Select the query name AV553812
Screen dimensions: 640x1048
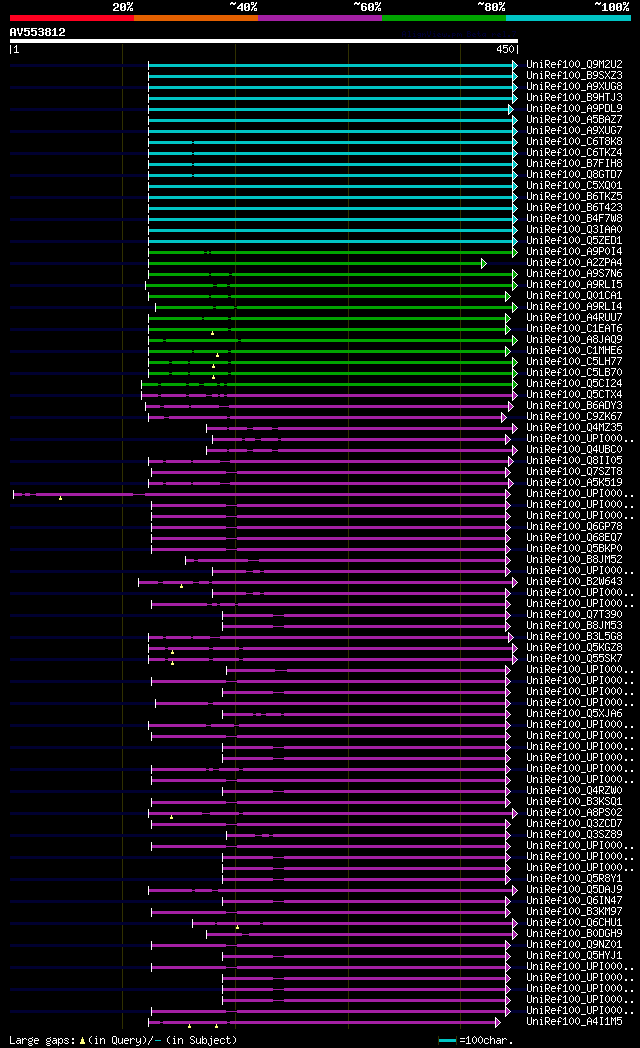(x=37, y=32)
